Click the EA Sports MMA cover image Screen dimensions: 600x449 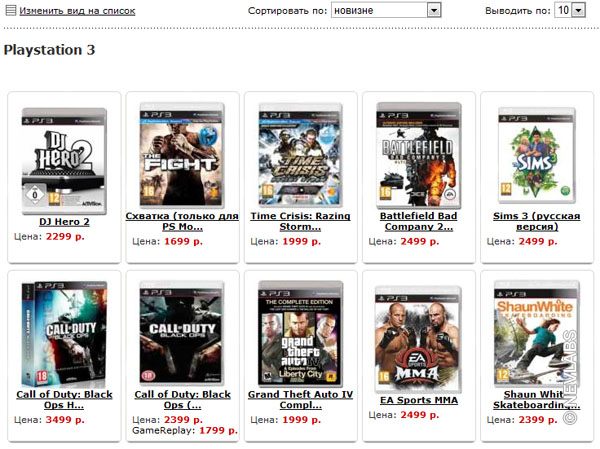419,340
